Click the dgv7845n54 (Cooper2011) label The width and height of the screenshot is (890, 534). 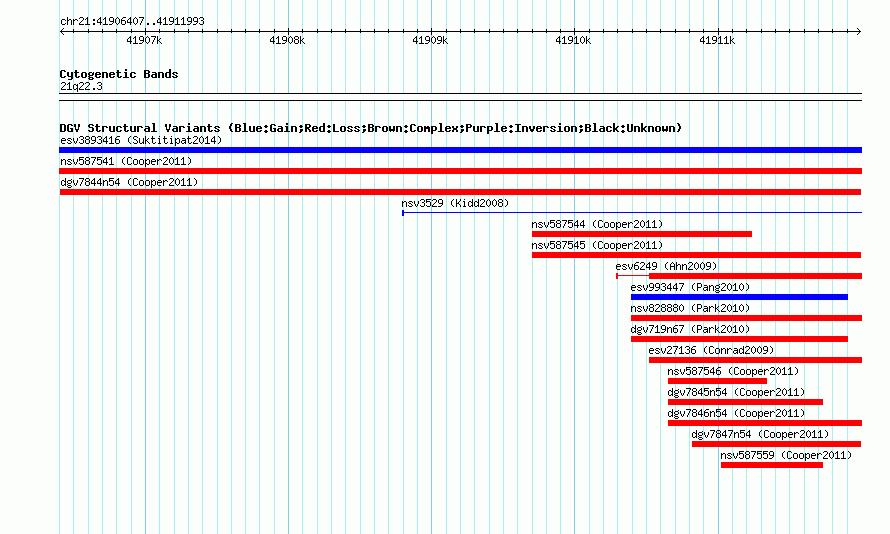pos(736,392)
